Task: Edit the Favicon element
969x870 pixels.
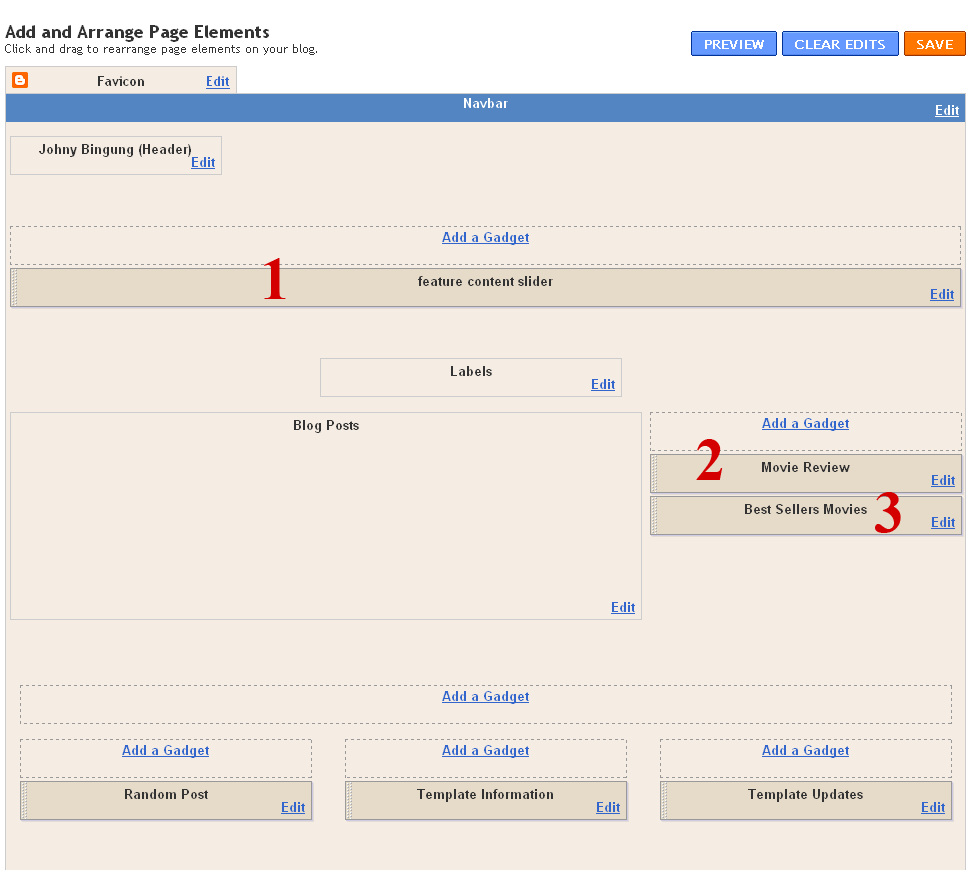Action: click(x=218, y=82)
